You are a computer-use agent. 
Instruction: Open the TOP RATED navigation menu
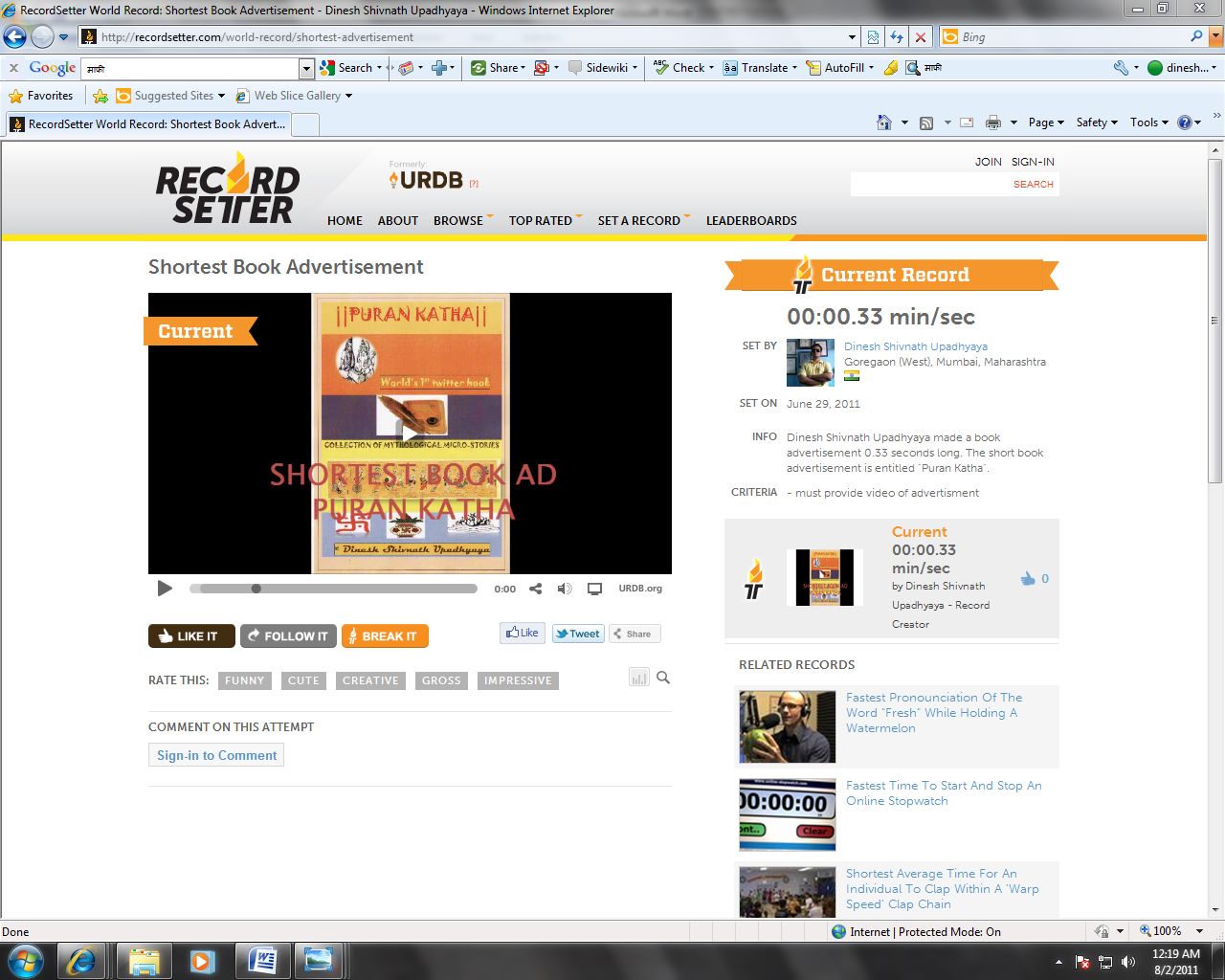(x=545, y=220)
